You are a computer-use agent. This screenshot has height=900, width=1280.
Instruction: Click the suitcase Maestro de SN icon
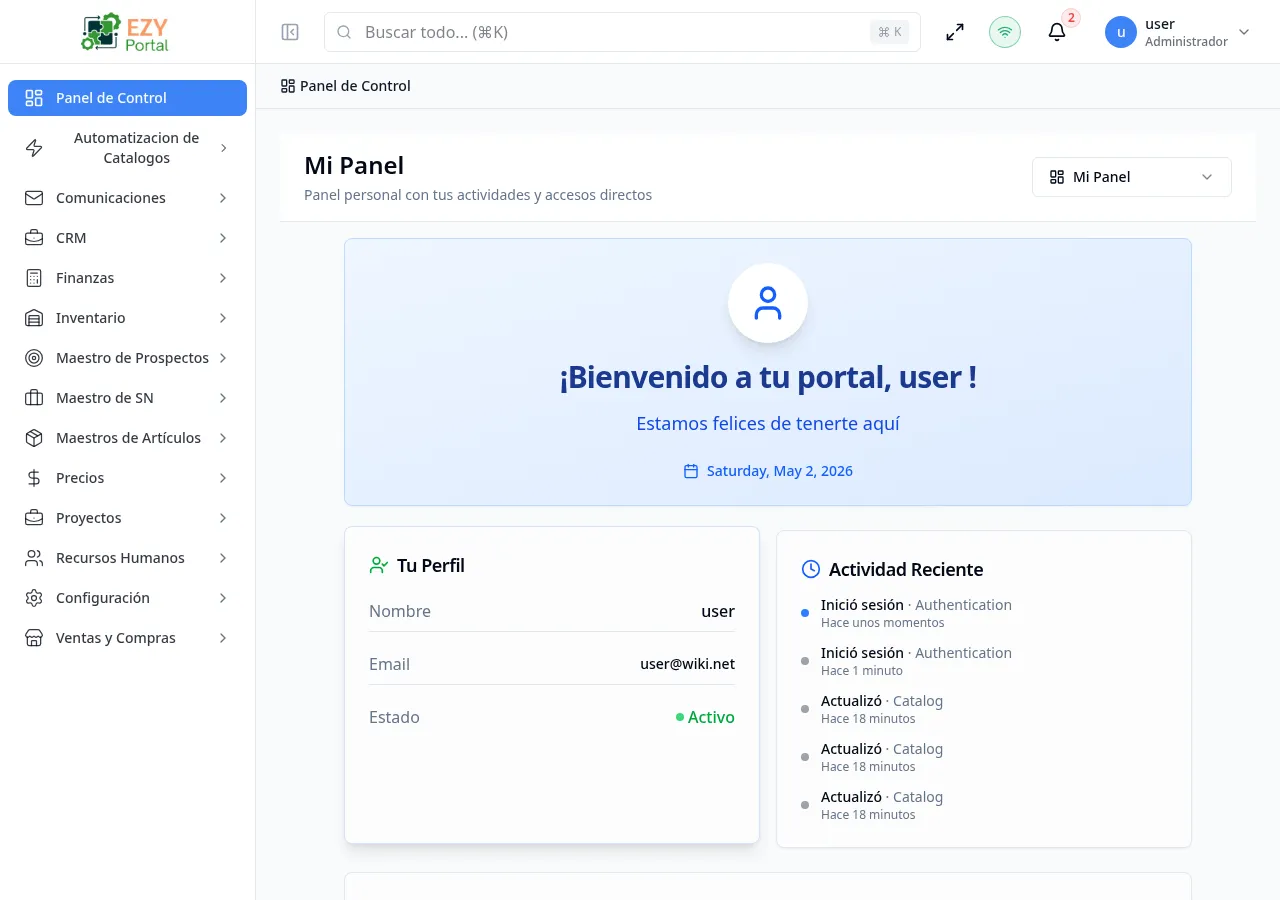tap(34, 398)
